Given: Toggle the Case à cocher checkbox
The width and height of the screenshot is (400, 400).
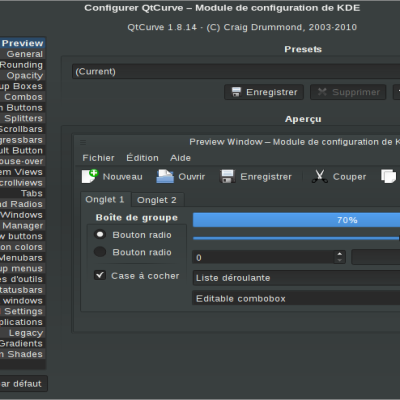Looking at the screenshot, I should 100,275.
